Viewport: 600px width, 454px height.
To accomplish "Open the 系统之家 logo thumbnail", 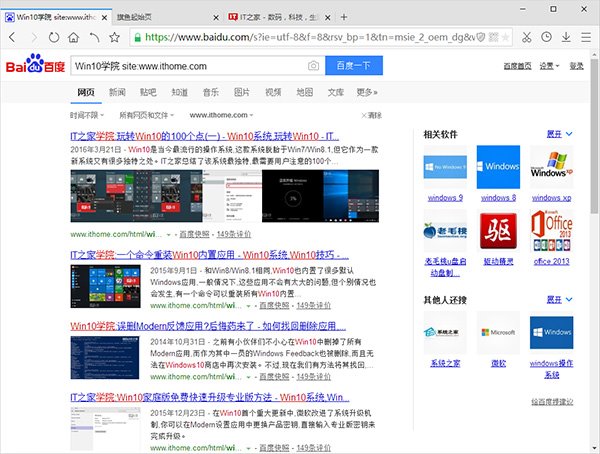I will point(445,332).
